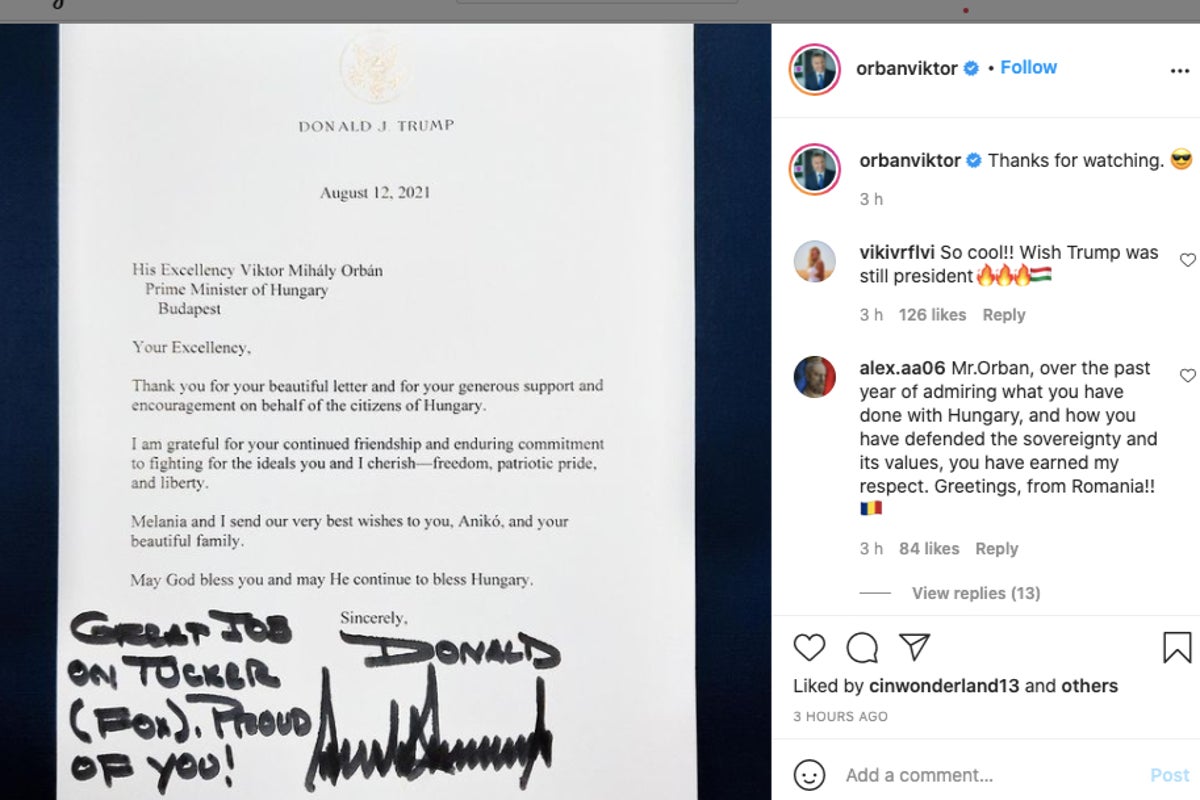Submit comment with Post button
This screenshot has height=800, width=1200.
coord(1169,775)
